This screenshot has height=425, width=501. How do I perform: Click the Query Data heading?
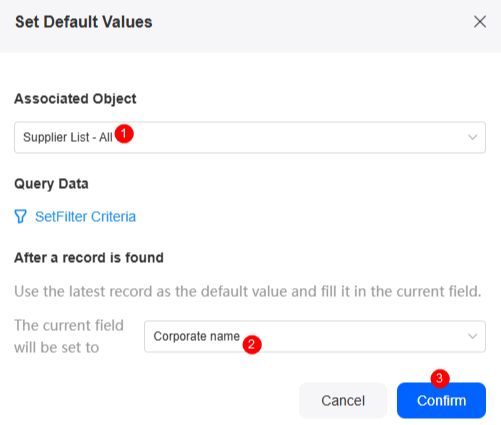click(51, 184)
